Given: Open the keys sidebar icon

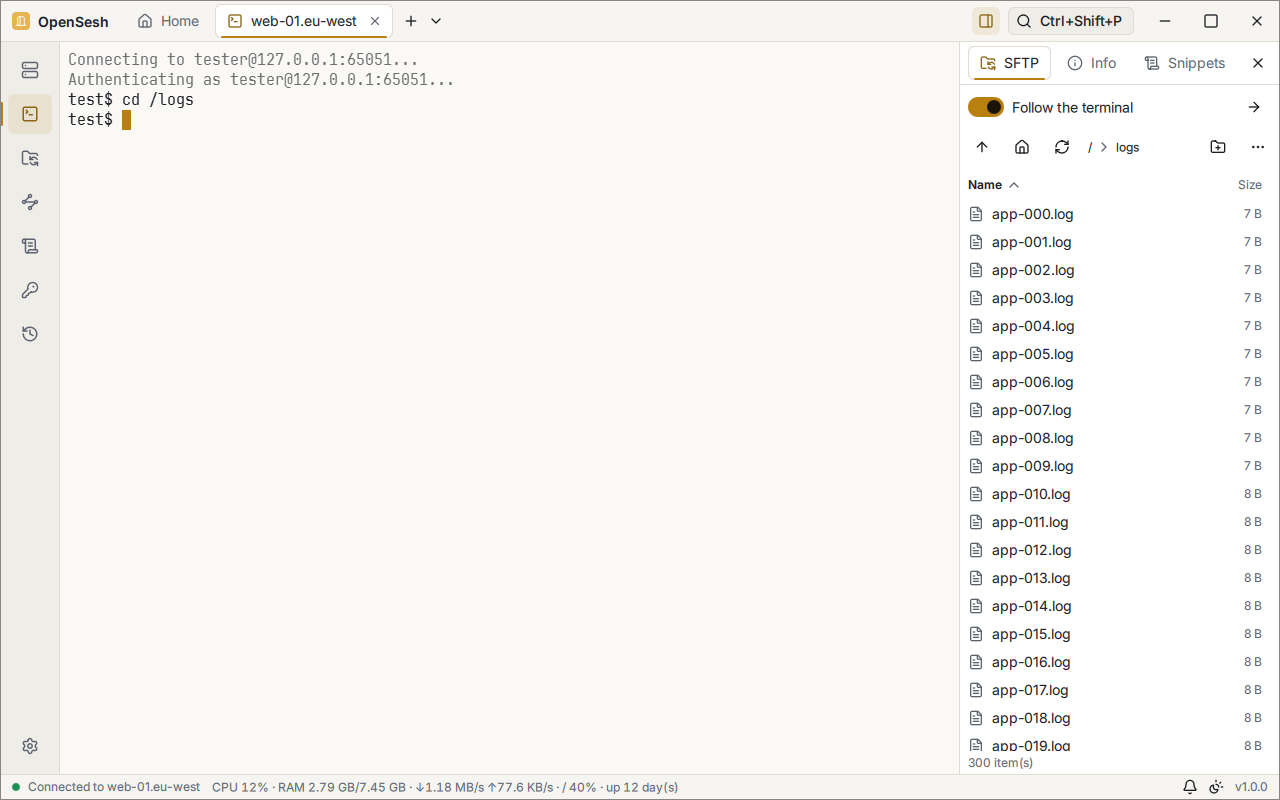Looking at the screenshot, I should [x=30, y=290].
